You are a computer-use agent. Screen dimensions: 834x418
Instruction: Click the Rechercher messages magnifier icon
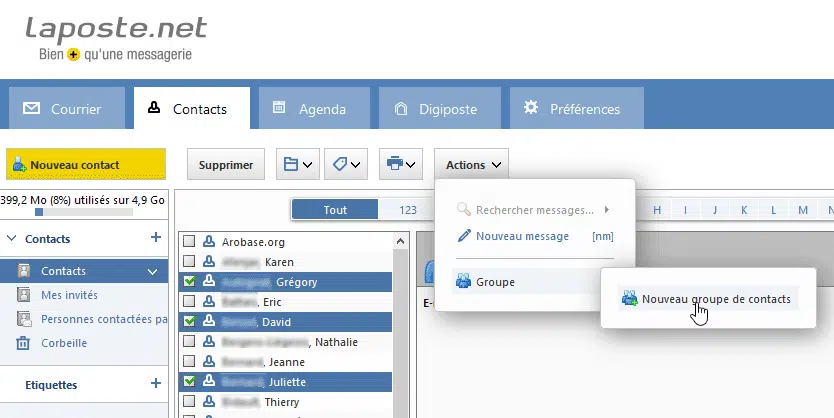tap(464, 210)
